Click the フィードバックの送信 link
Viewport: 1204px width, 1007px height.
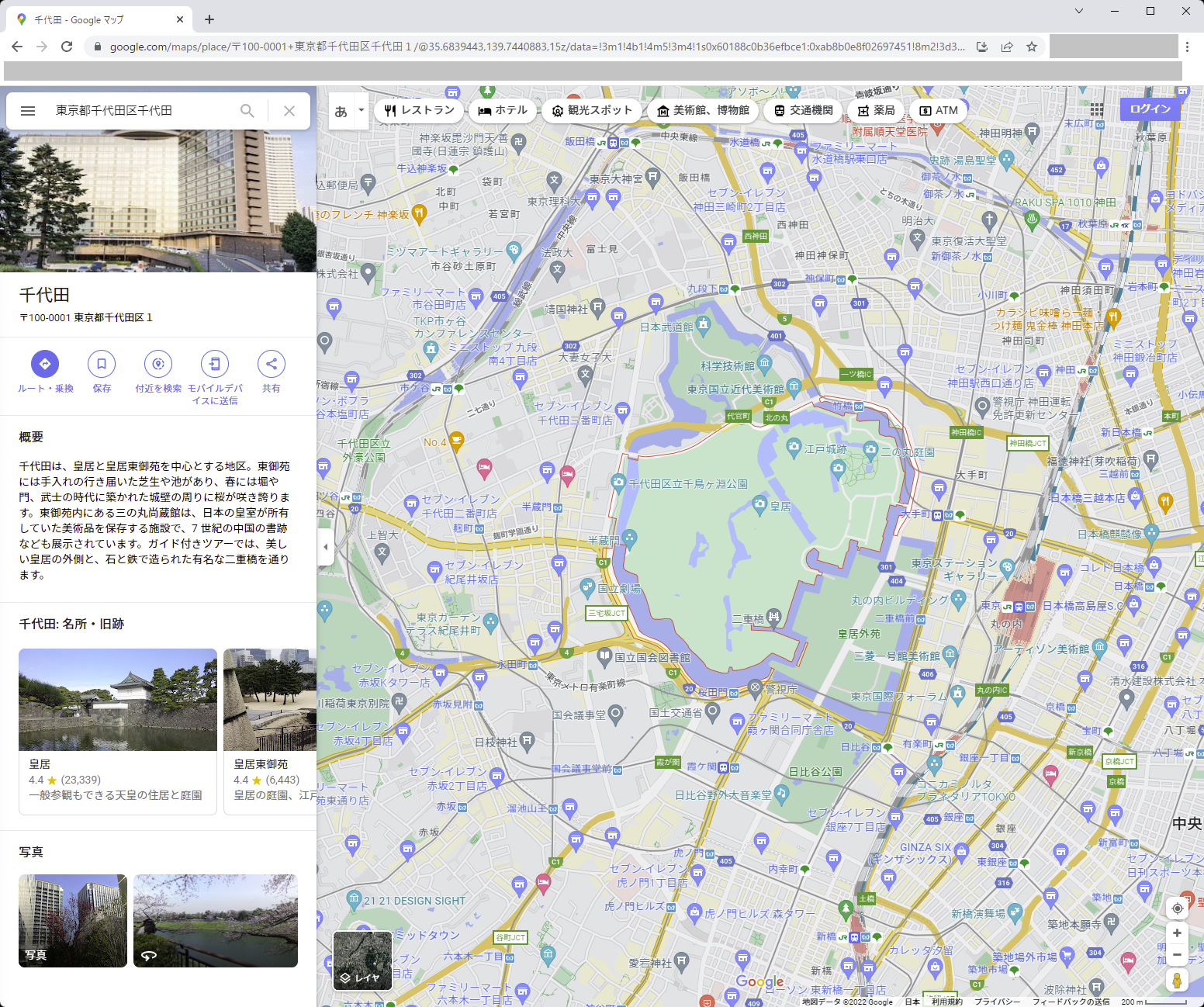tap(1071, 1002)
